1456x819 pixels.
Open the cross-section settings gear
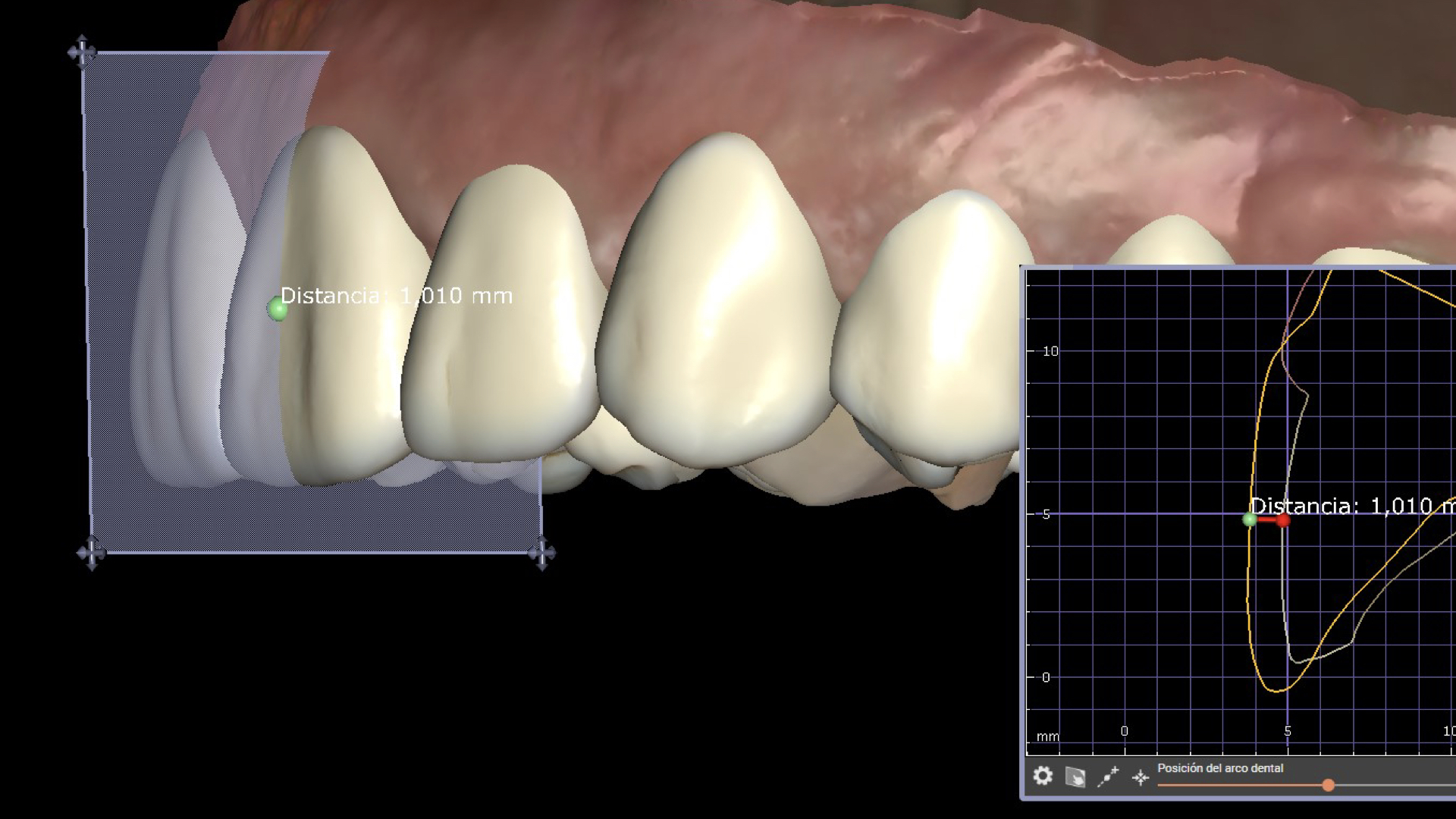[1043, 776]
